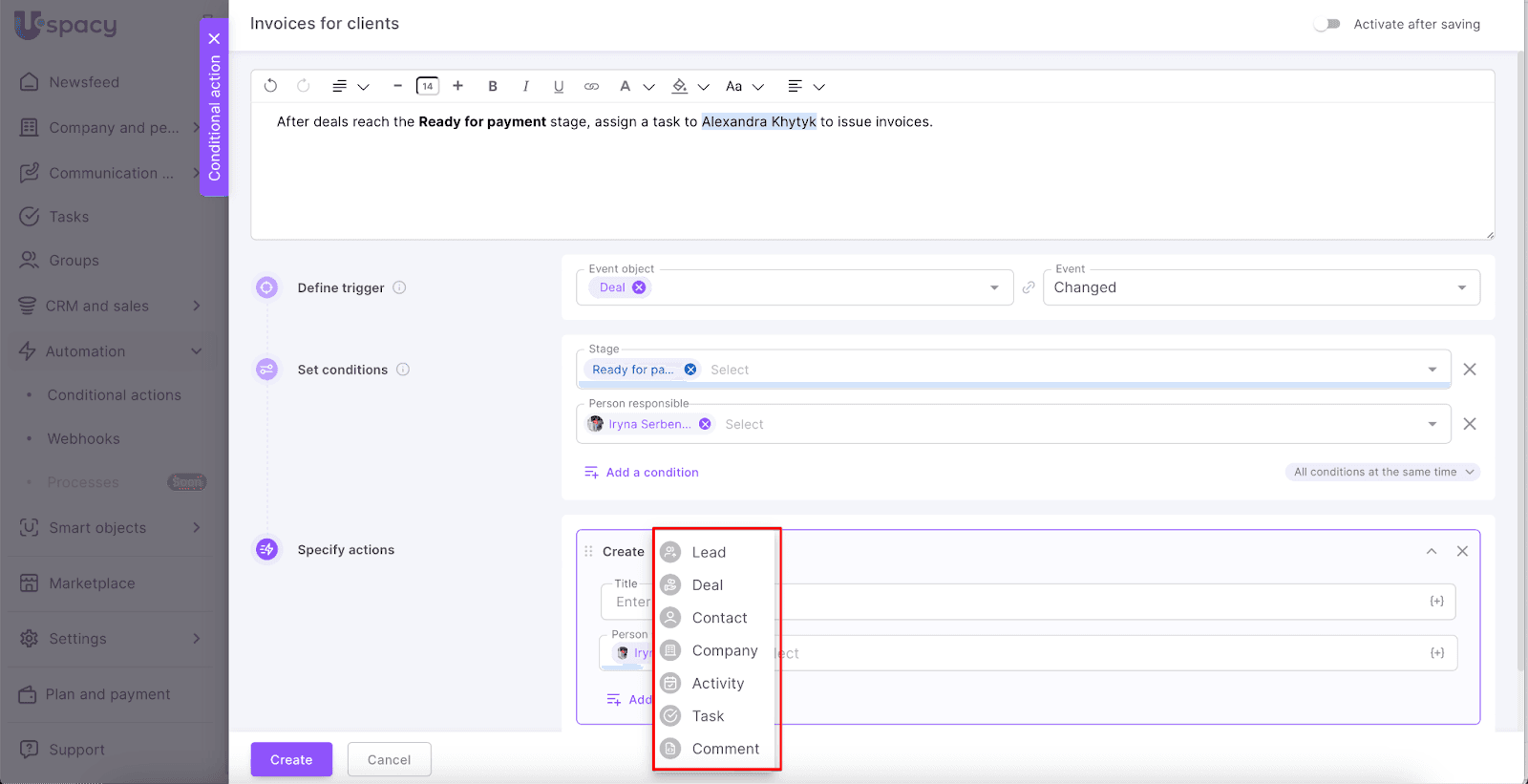Apply italic formatting to text
This screenshot has width=1528, height=784.
(525, 86)
